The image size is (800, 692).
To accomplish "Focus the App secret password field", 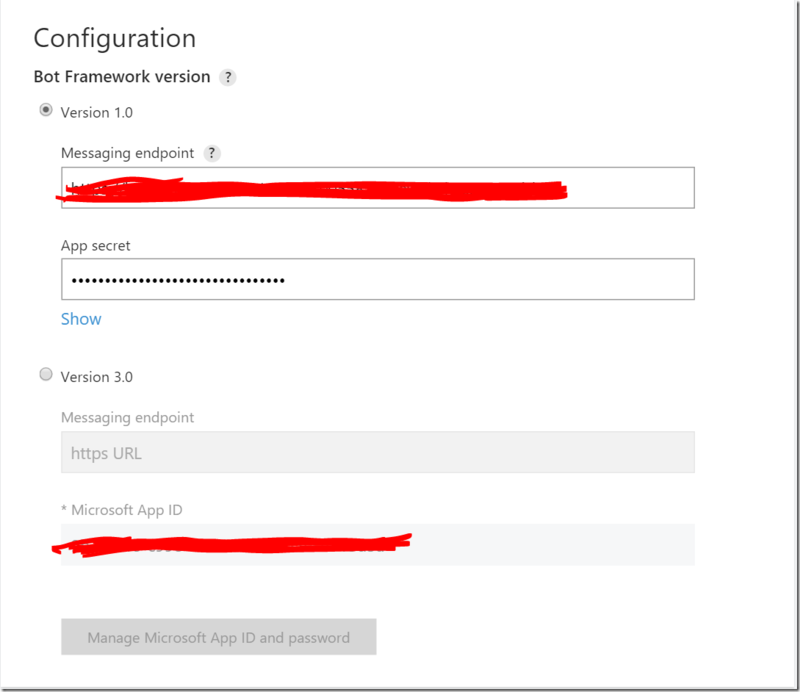I will click(378, 279).
